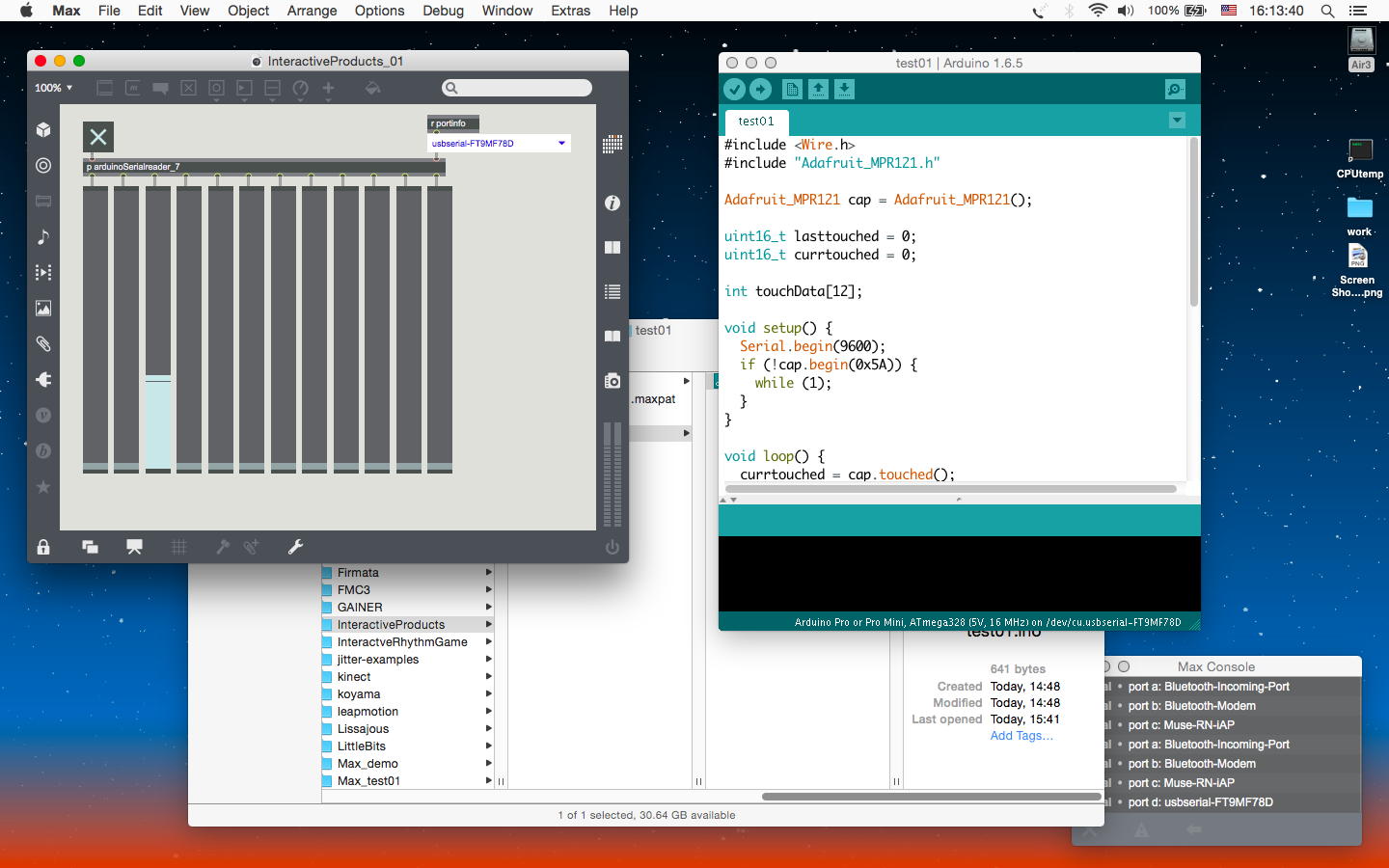This screenshot has width=1389, height=868.
Task: Toggle the X toggle object in patcher
Action: click(x=98, y=137)
